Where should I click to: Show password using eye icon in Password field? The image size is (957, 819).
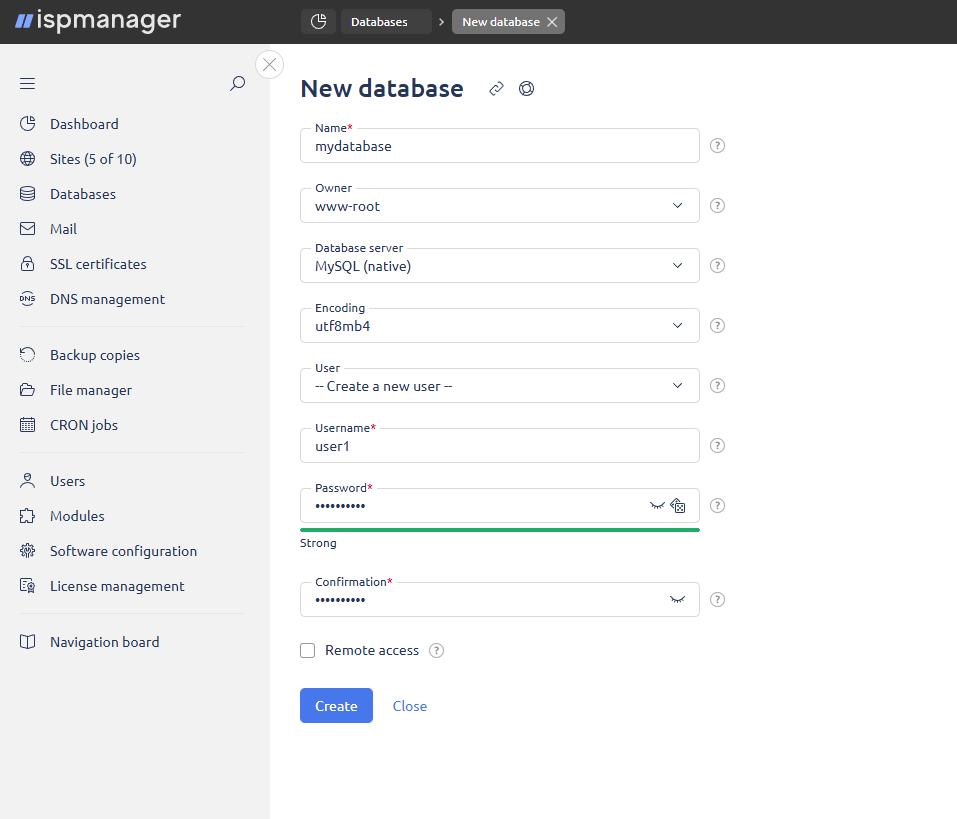point(657,506)
